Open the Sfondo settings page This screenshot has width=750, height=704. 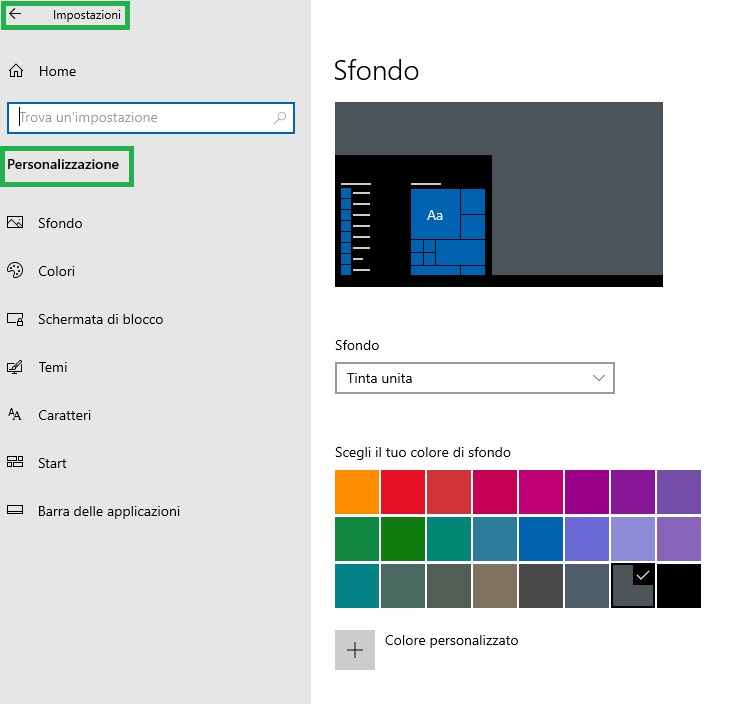60,223
